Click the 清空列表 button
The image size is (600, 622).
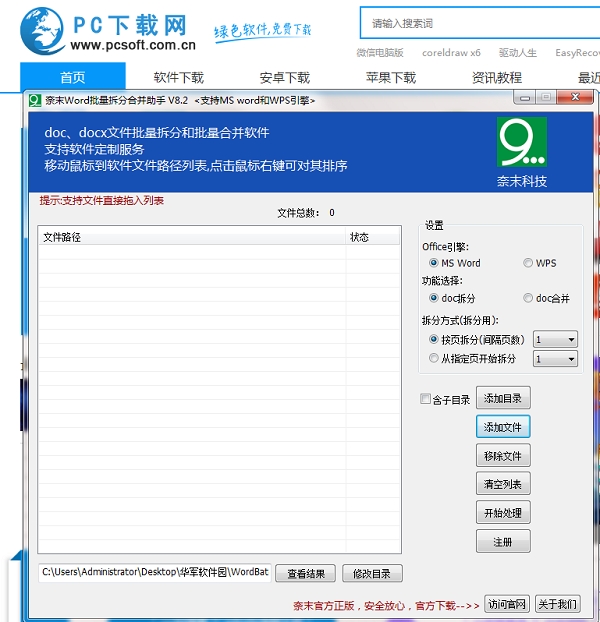tap(503, 484)
